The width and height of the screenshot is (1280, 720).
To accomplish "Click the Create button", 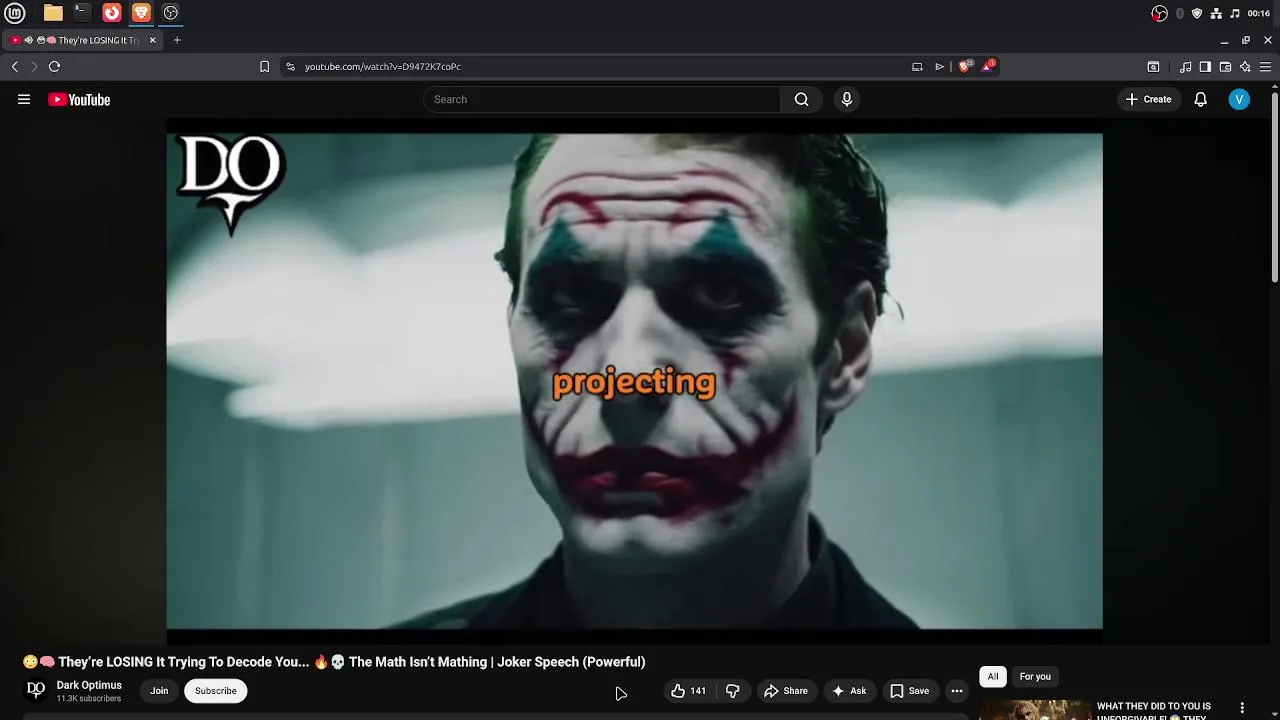I will point(1148,99).
